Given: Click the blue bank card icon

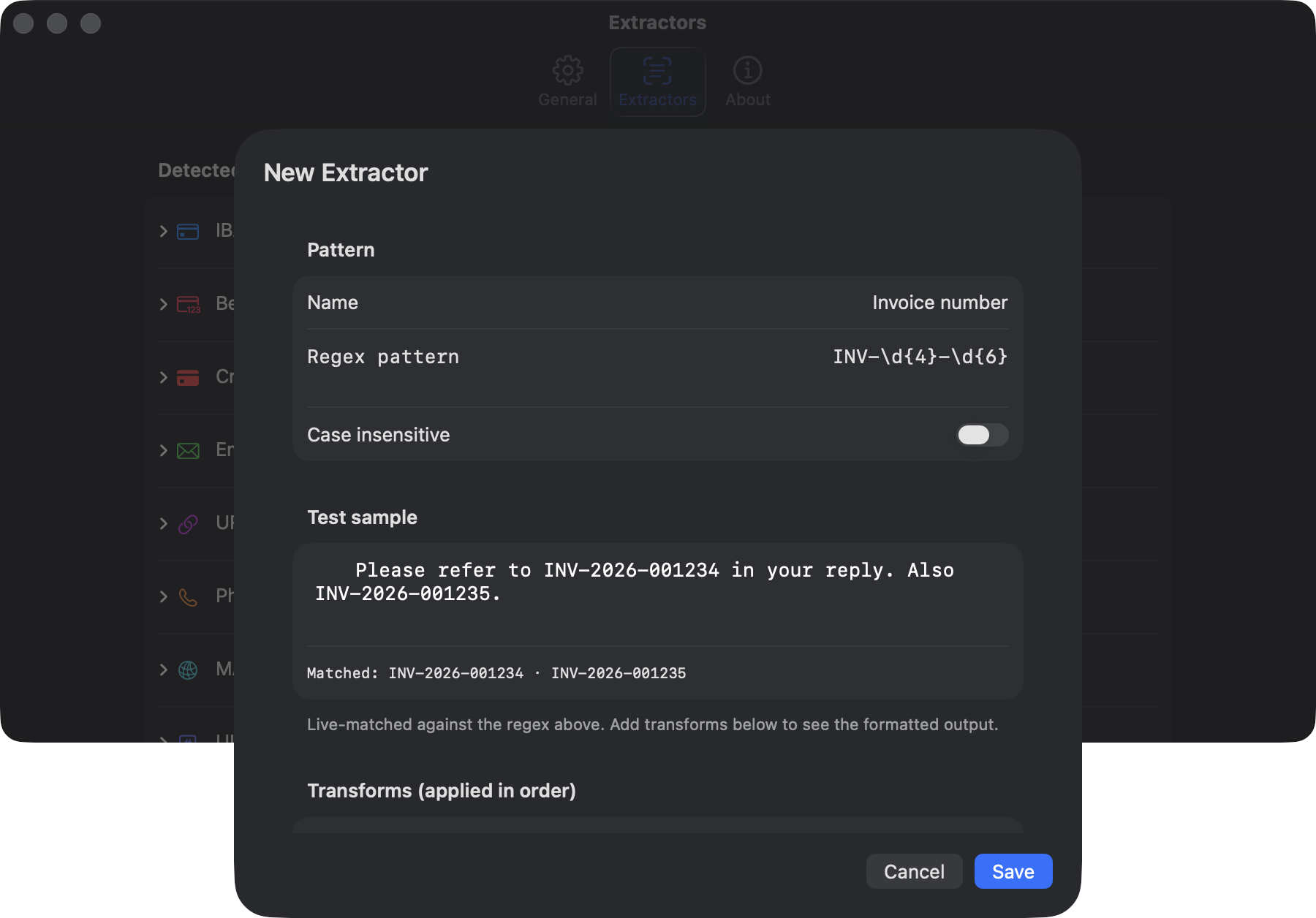Looking at the screenshot, I should tap(188, 232).
